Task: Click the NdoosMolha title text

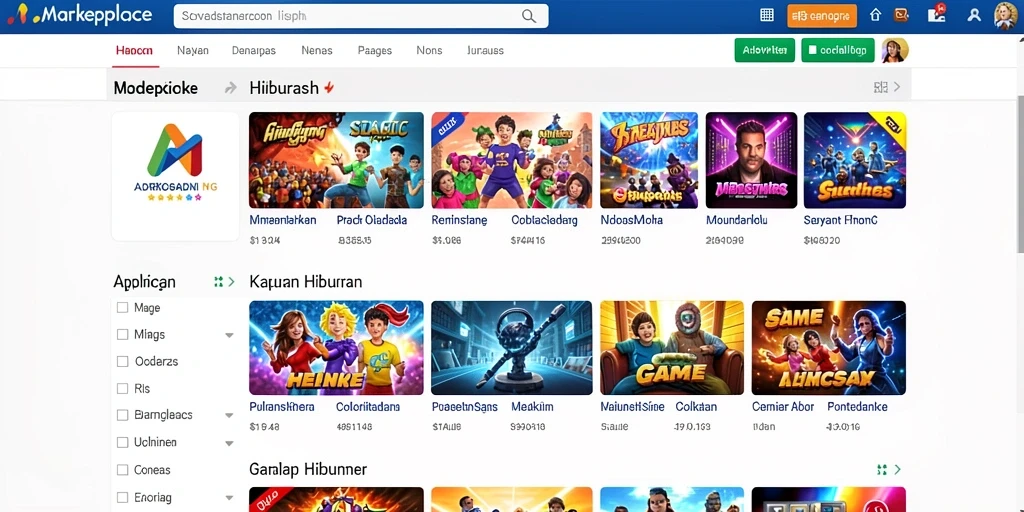Action: pos(632,221)
